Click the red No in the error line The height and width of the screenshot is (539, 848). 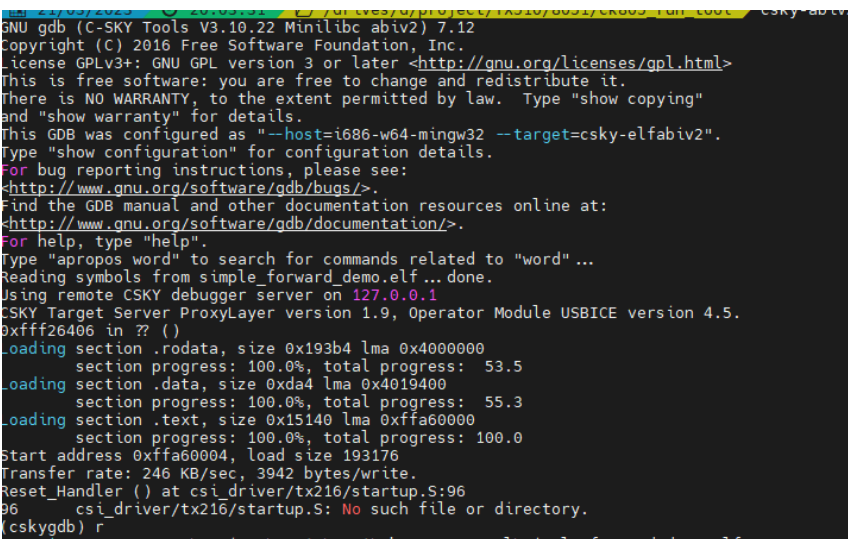click(x=351, y=509)
